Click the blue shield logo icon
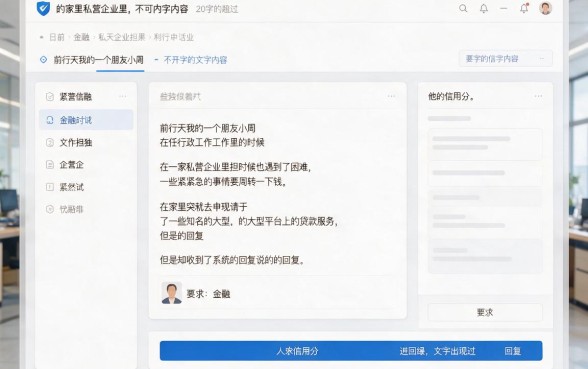This screenshot has width=588, height=369. [x=43, y=8]
